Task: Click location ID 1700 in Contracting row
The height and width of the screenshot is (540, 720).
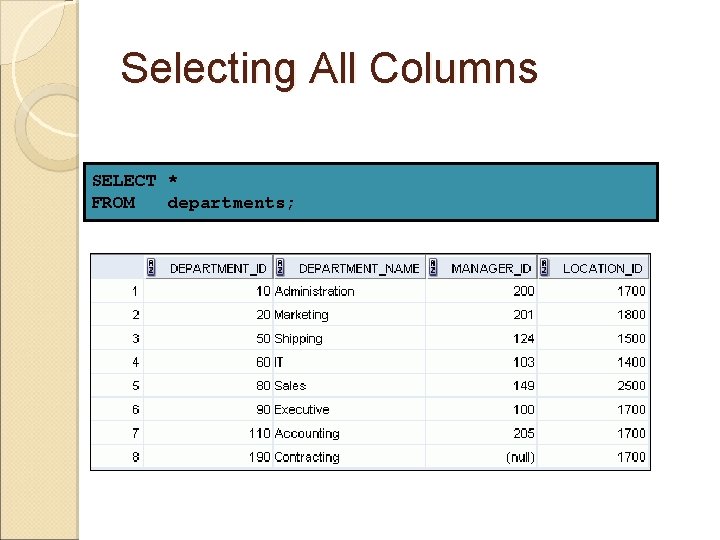Action: [x=593, y=457]
